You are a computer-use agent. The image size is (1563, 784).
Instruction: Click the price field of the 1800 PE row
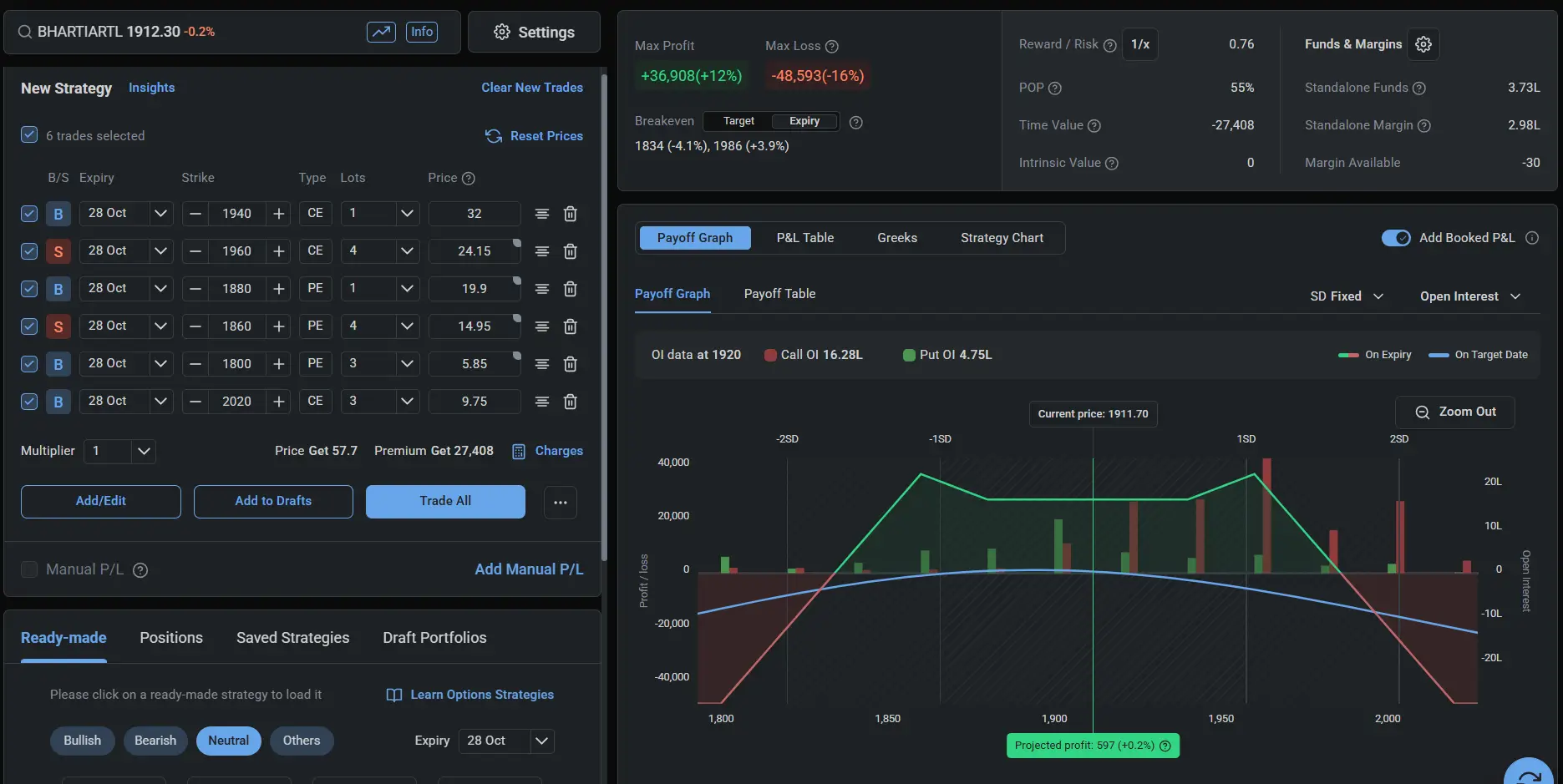pos(474,364)
